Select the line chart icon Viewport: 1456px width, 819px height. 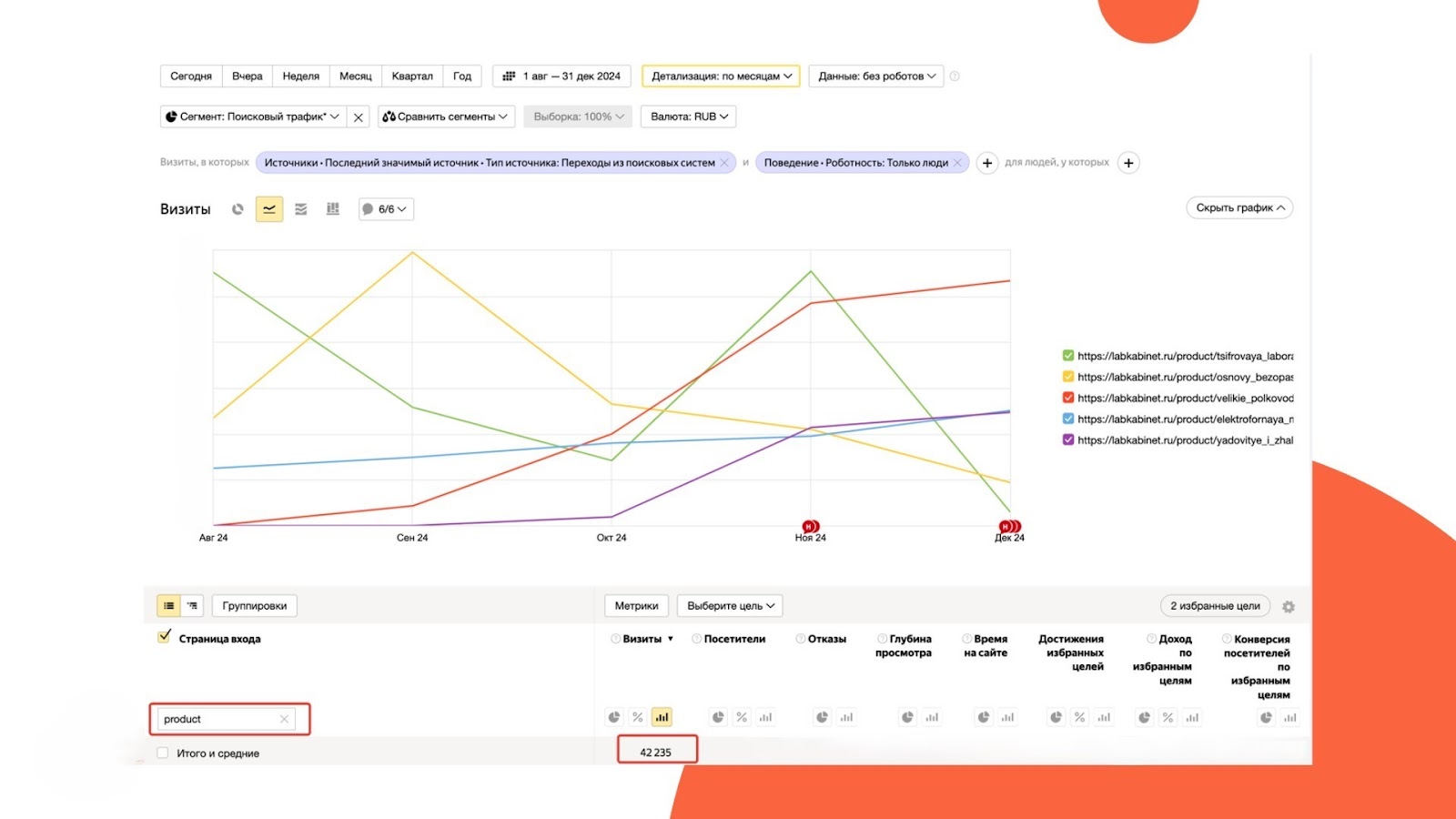pyautogui.click(x=269, y=209)
